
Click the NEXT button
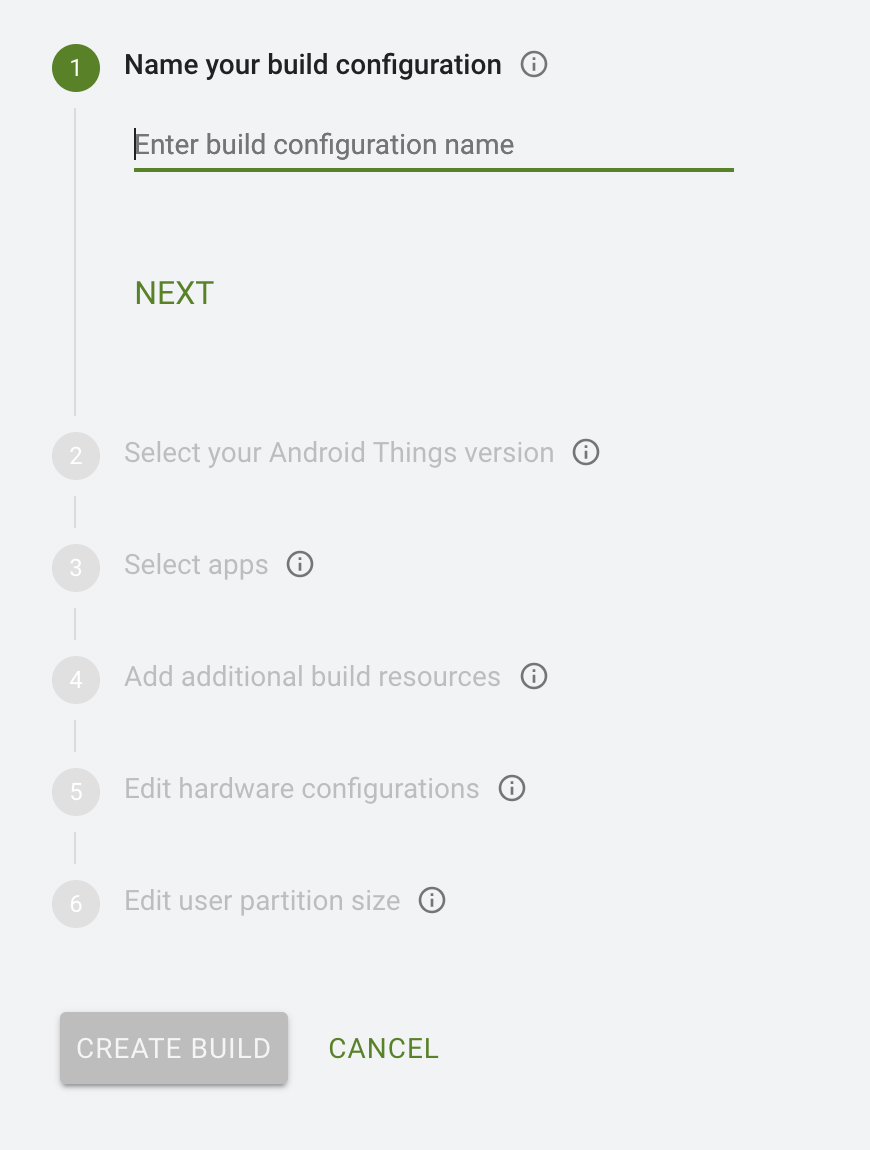(175, 293)
